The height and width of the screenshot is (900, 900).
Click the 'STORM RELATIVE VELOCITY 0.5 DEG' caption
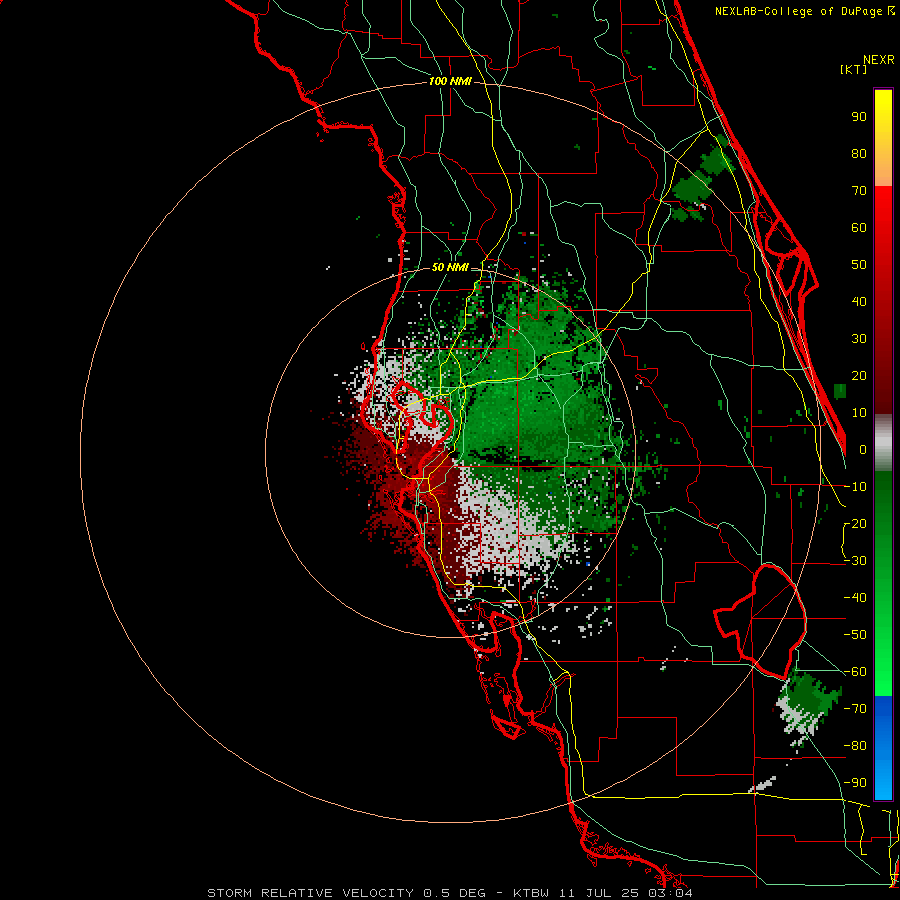(x=346, y=893)
